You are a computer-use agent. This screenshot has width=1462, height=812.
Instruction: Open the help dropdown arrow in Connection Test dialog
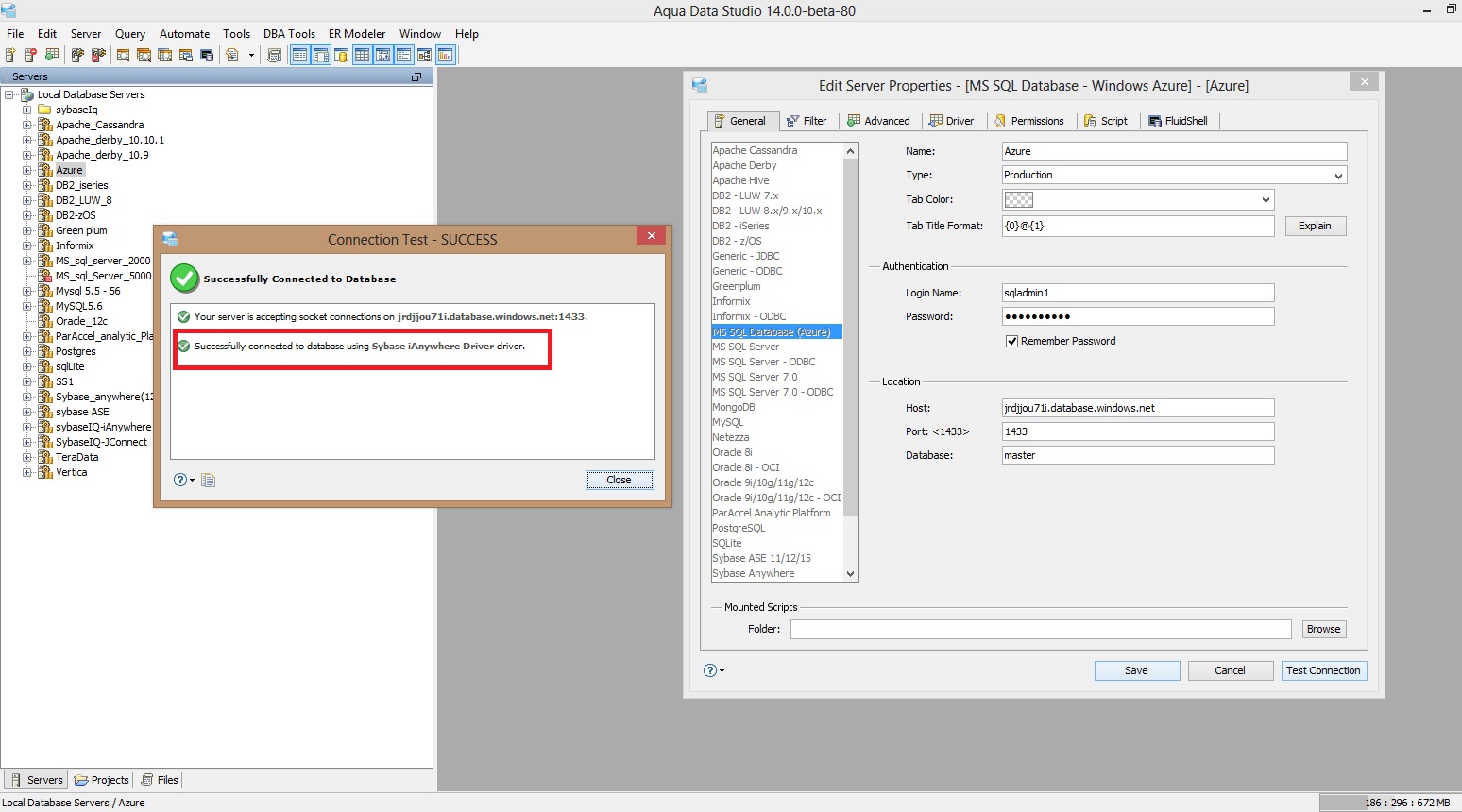[x=192, y=481]
